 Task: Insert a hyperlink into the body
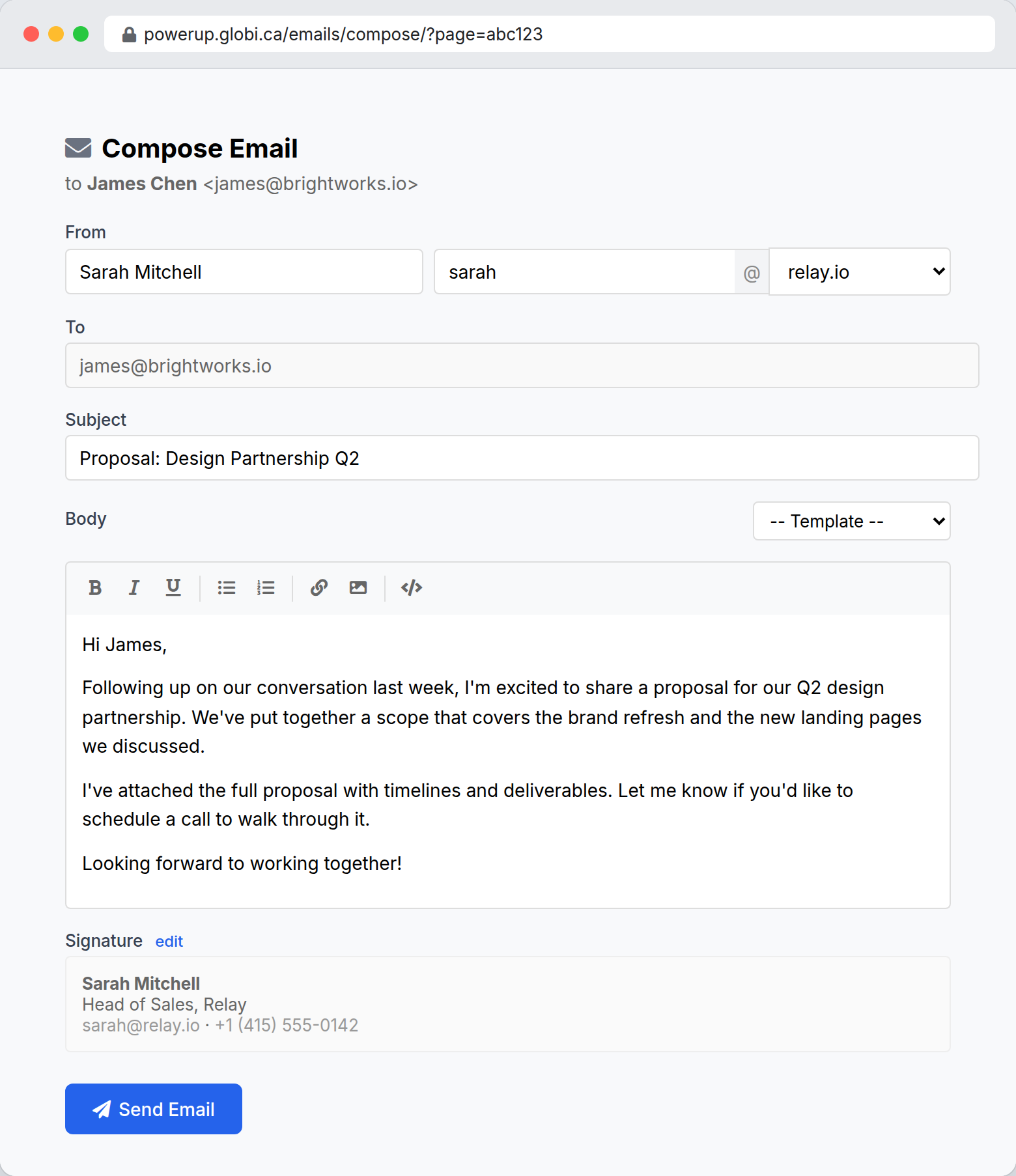click(x=318, y=588)
